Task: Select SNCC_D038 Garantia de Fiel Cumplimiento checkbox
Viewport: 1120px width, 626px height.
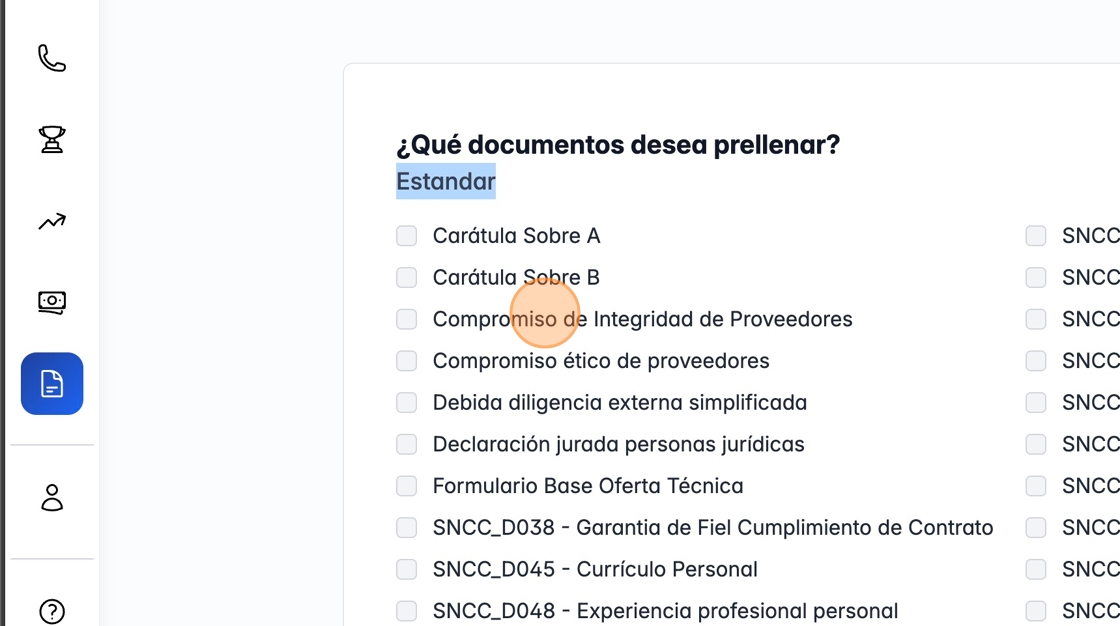Action: [406, 528]
